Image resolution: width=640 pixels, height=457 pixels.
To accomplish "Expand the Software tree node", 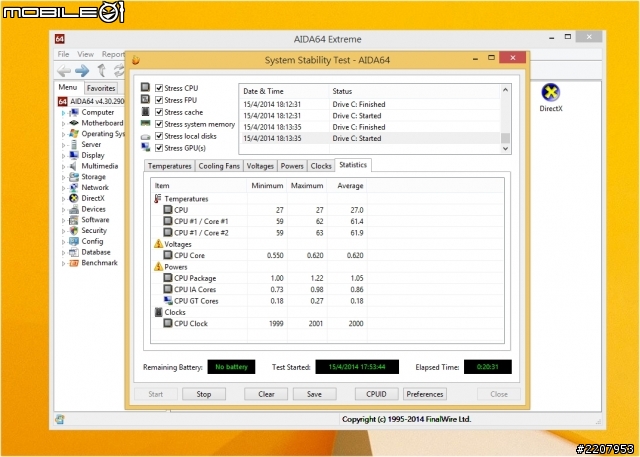I will point(63,220).
